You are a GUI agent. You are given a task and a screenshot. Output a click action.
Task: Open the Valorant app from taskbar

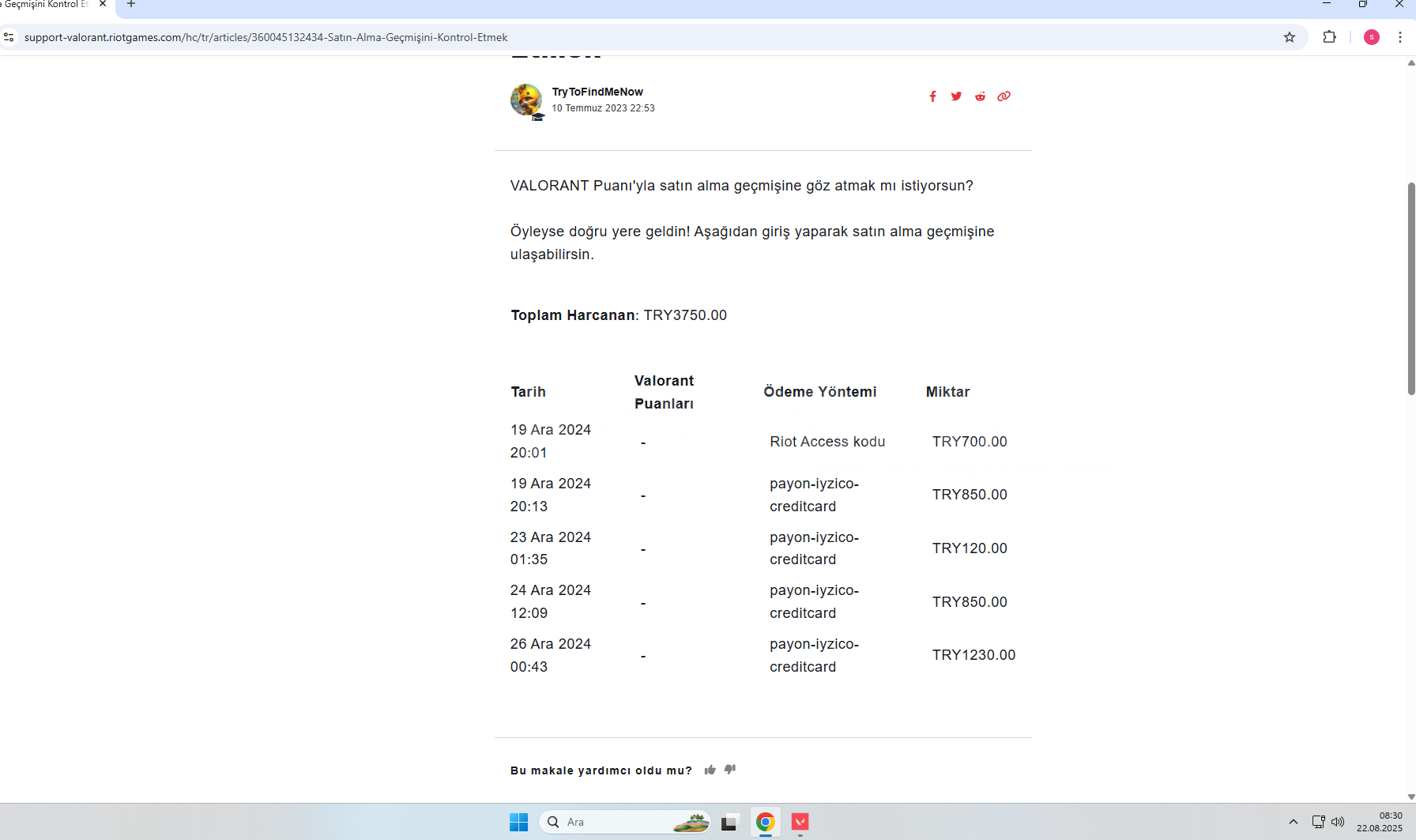click(800, 822)
